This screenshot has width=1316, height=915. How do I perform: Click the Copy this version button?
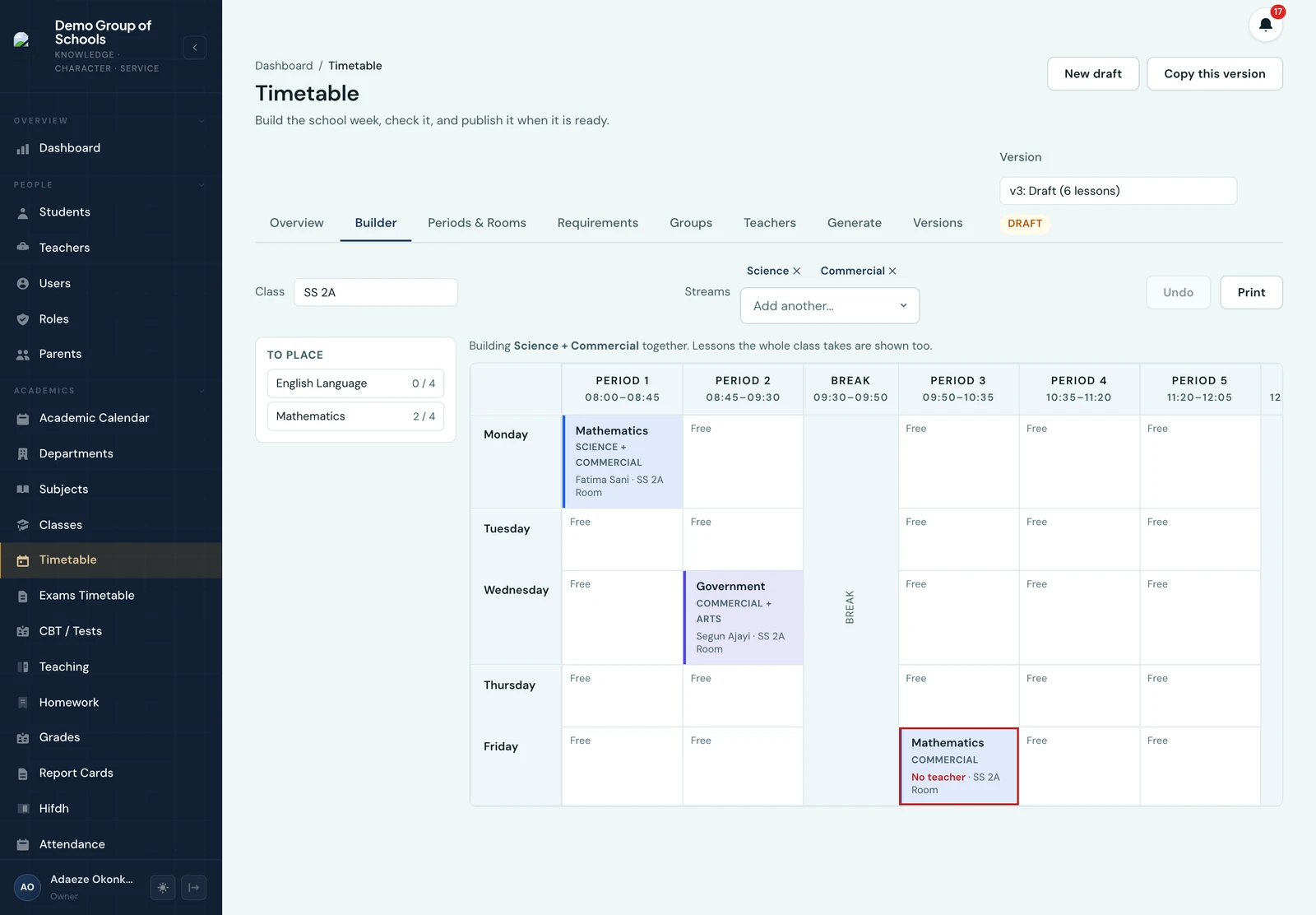coord(1214,74)
